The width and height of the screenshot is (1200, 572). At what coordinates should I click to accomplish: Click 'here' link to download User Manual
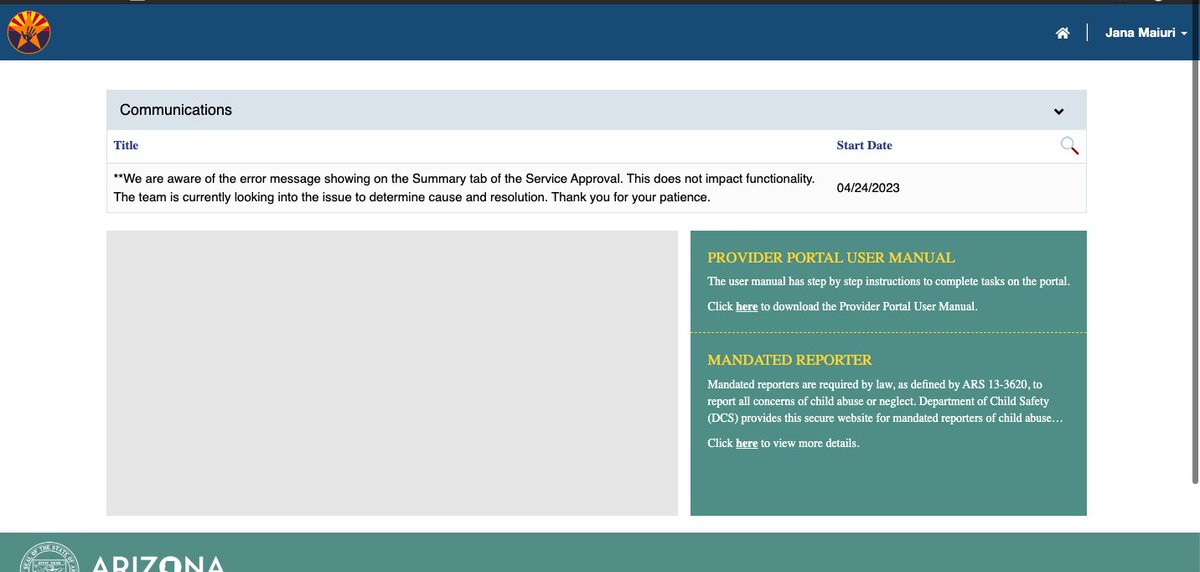(746, 307)
